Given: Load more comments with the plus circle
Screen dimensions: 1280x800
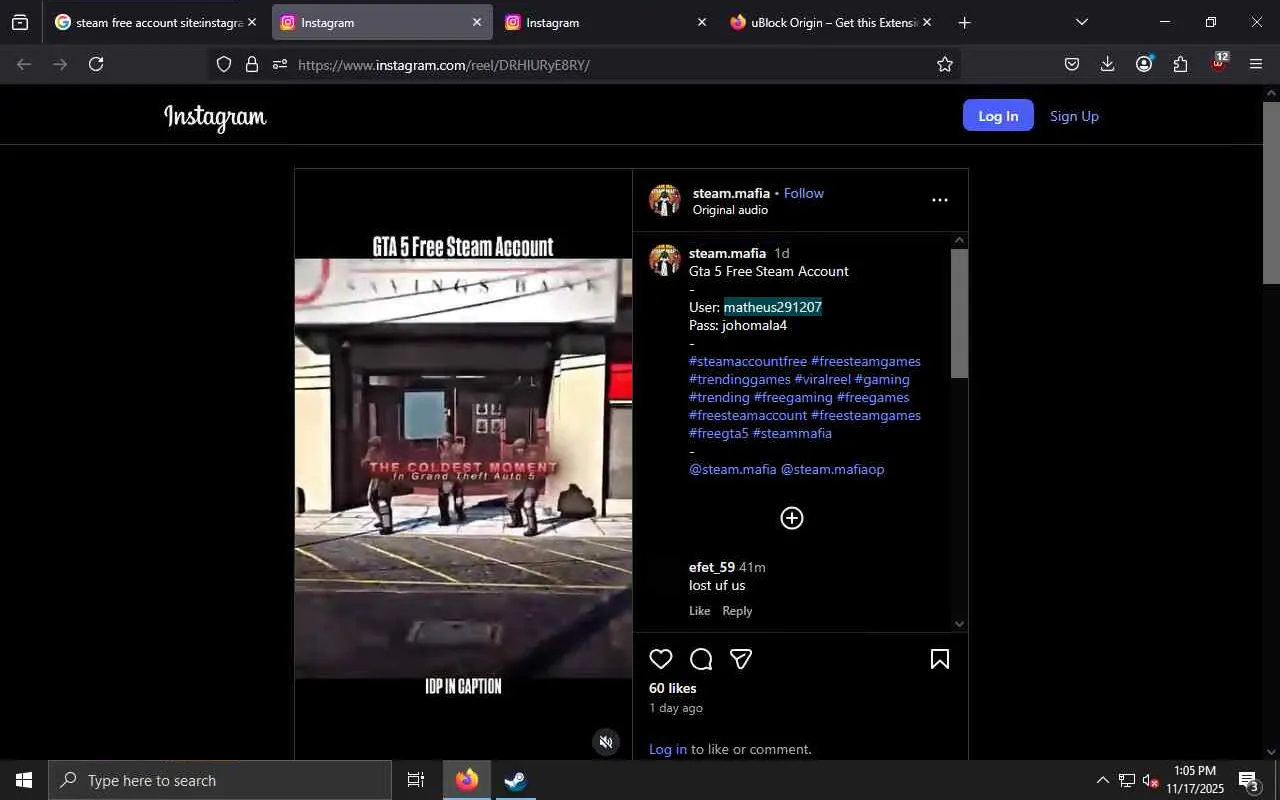Looking at the screenshot, I should 792,518.
